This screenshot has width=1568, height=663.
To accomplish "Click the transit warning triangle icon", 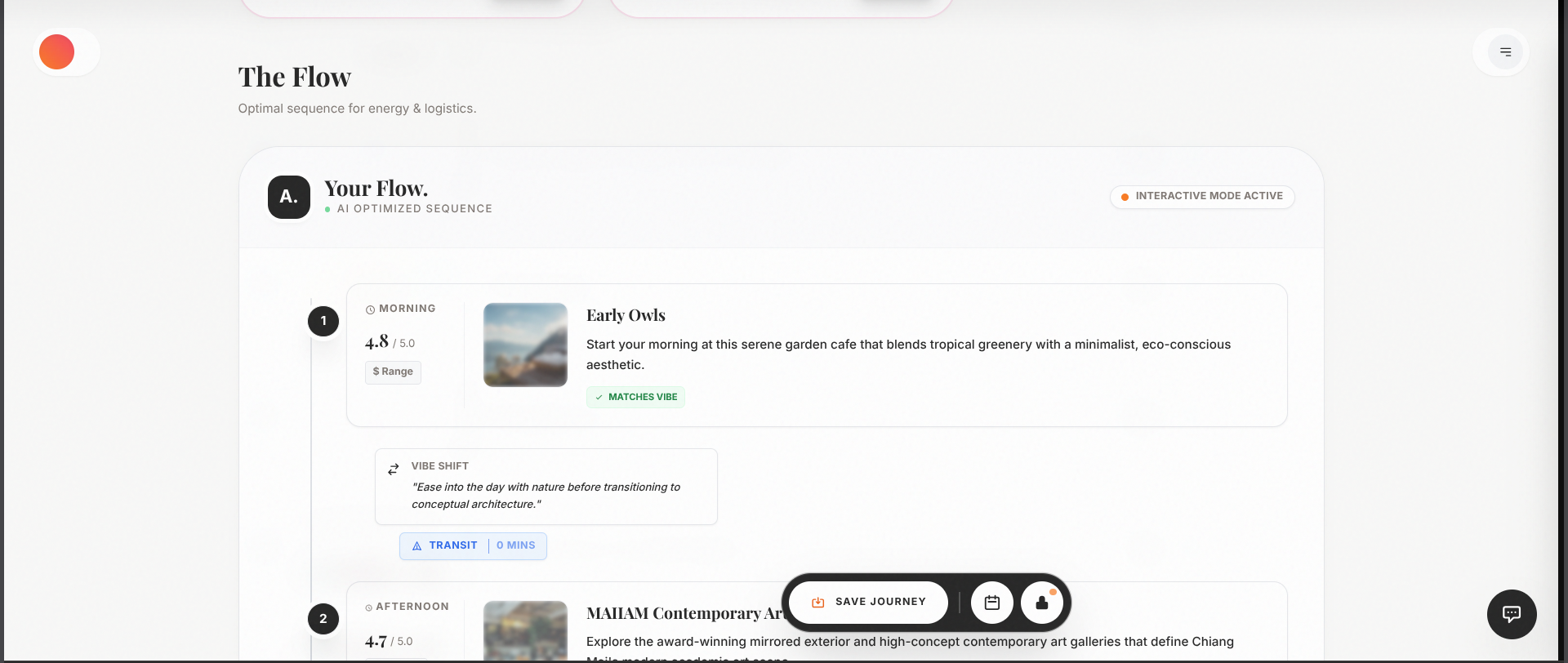I will (417, 546).
